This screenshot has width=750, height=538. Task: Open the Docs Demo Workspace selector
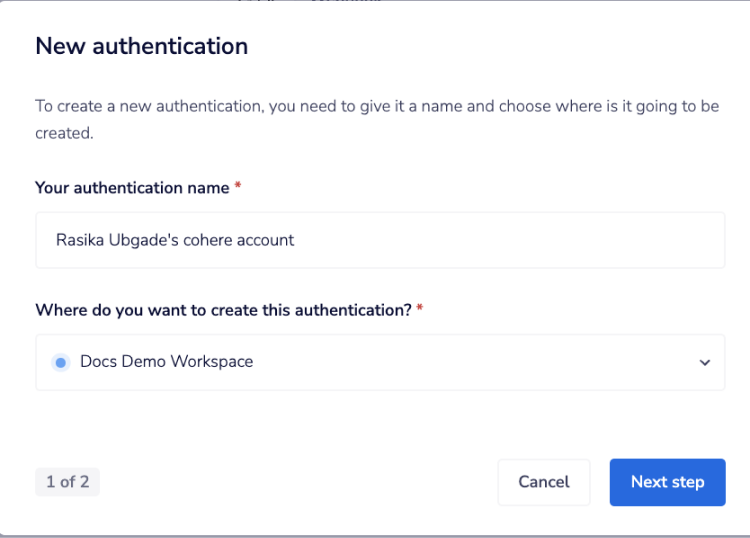click(x=380, y=362)
